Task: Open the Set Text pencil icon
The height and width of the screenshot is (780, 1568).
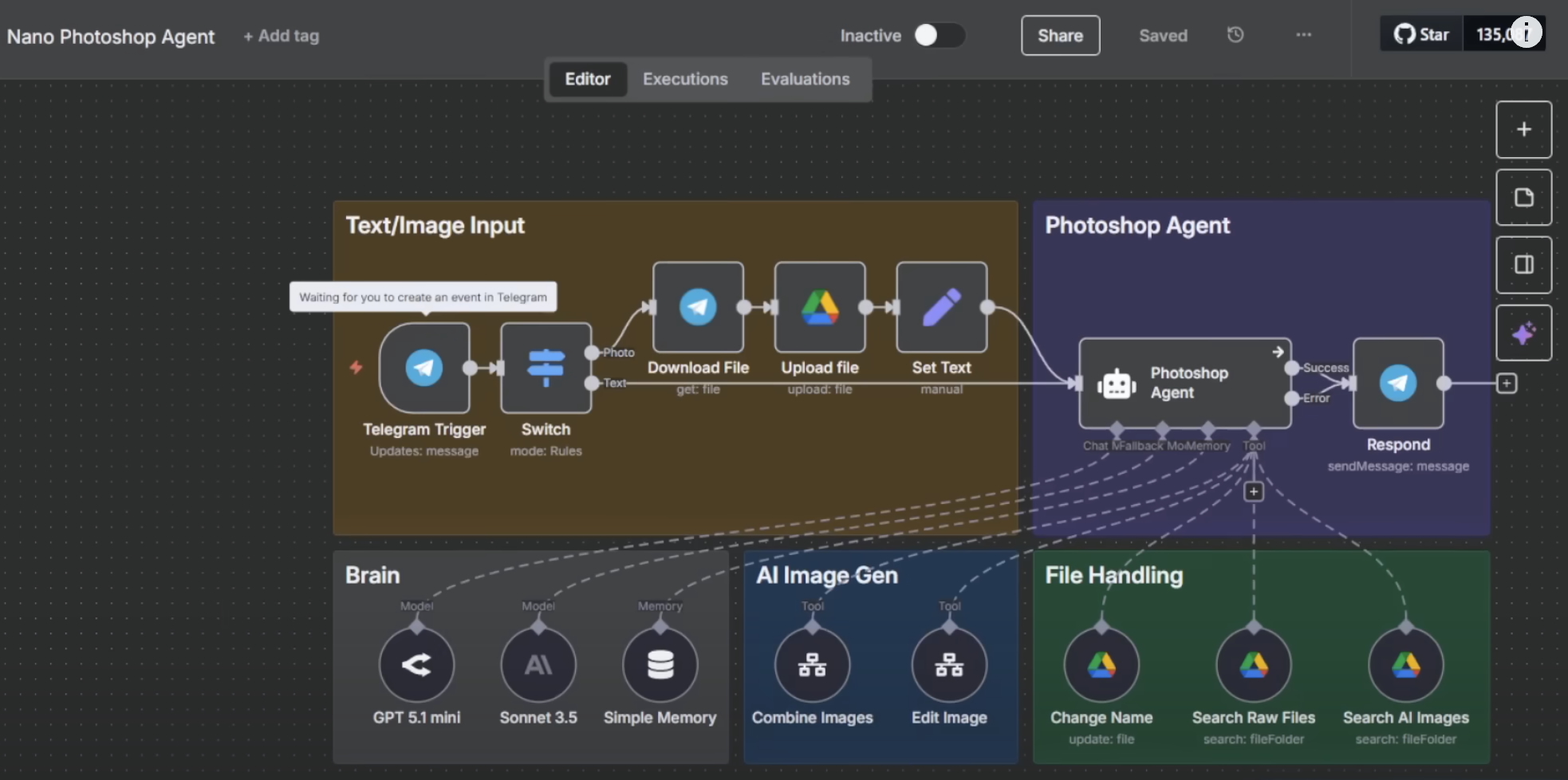Action: point(941,308)
